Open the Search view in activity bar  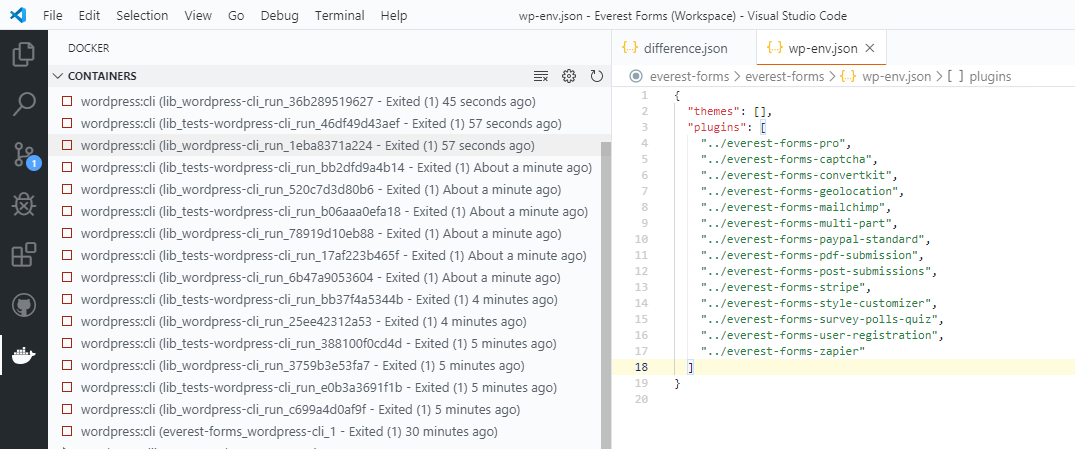(24, 104)
